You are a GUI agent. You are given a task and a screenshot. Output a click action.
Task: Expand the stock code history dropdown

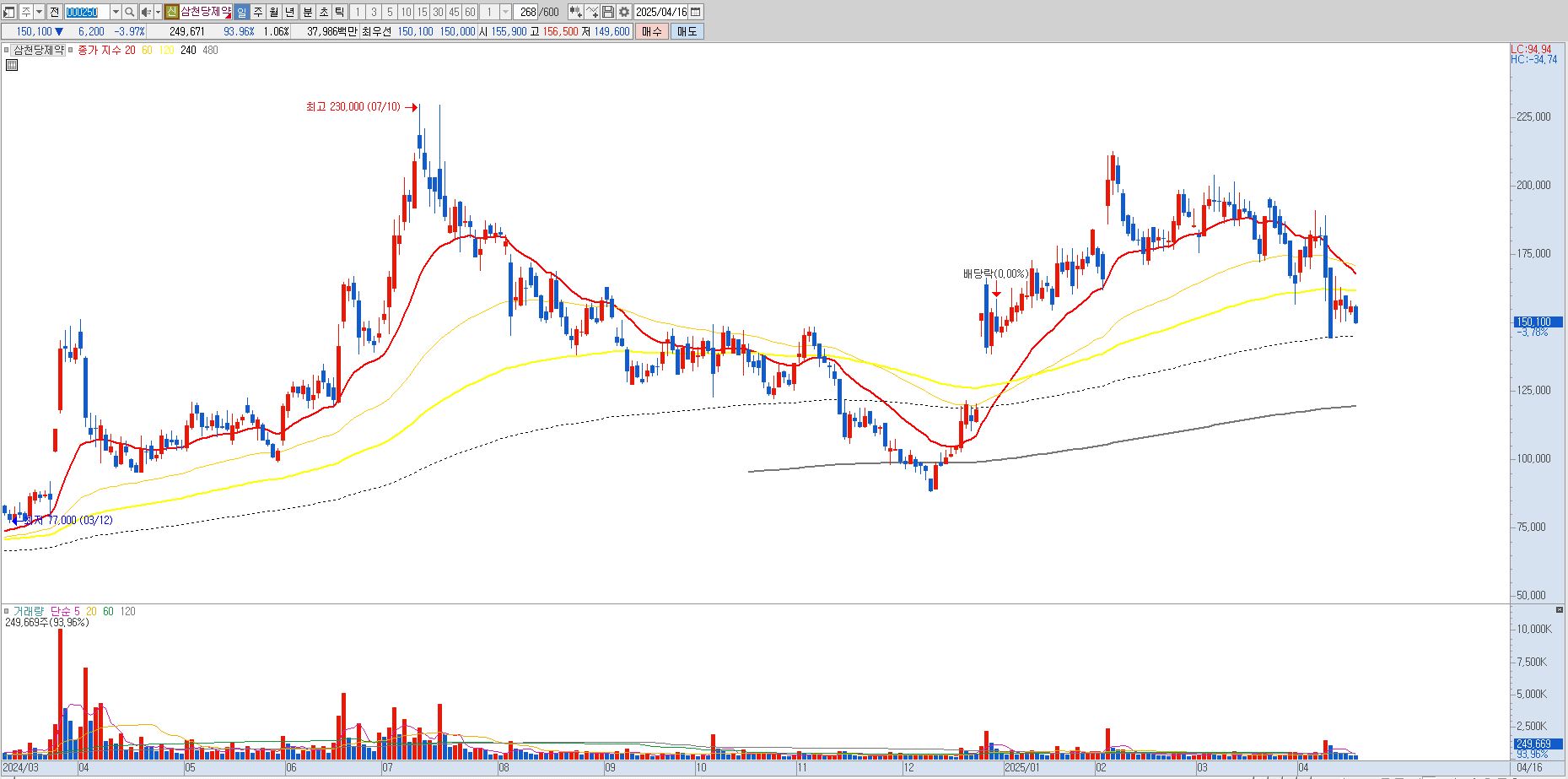coord(116,12)
